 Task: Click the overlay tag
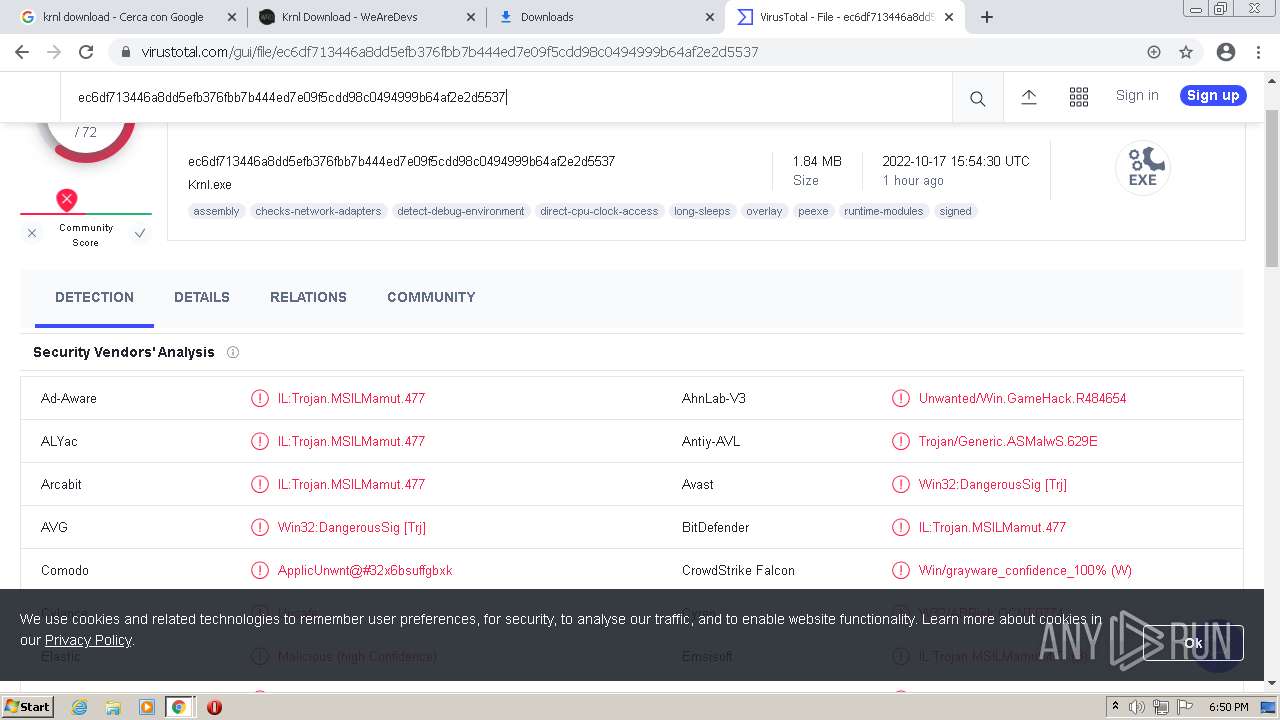(764, 211)
